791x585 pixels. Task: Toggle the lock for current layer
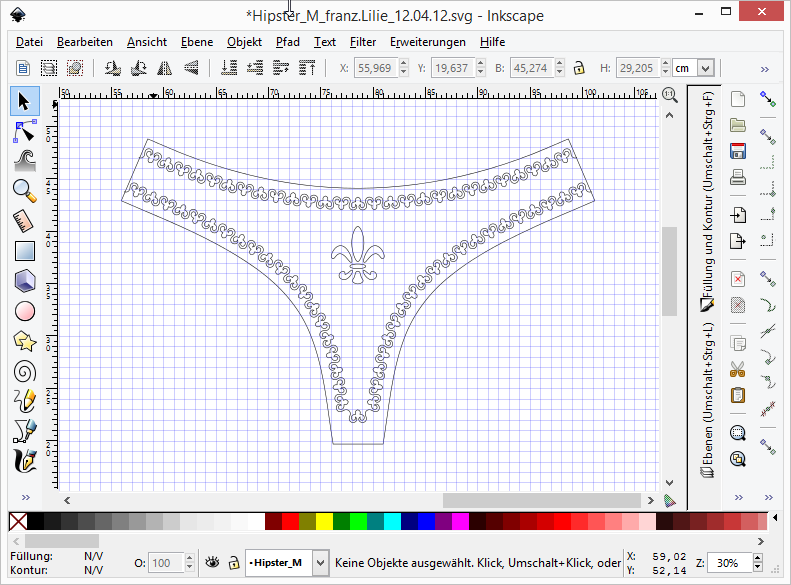point(233,563)
